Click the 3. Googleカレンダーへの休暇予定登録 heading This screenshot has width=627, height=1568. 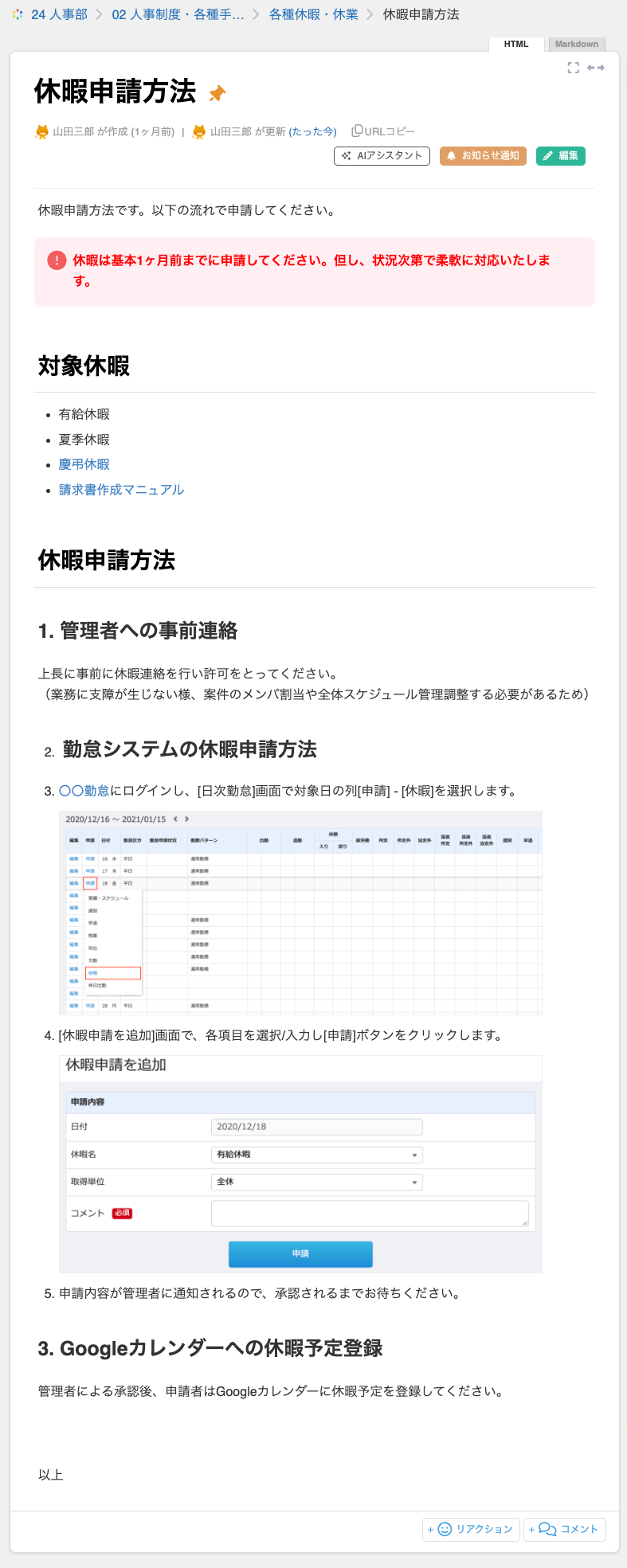(210, 1348)
